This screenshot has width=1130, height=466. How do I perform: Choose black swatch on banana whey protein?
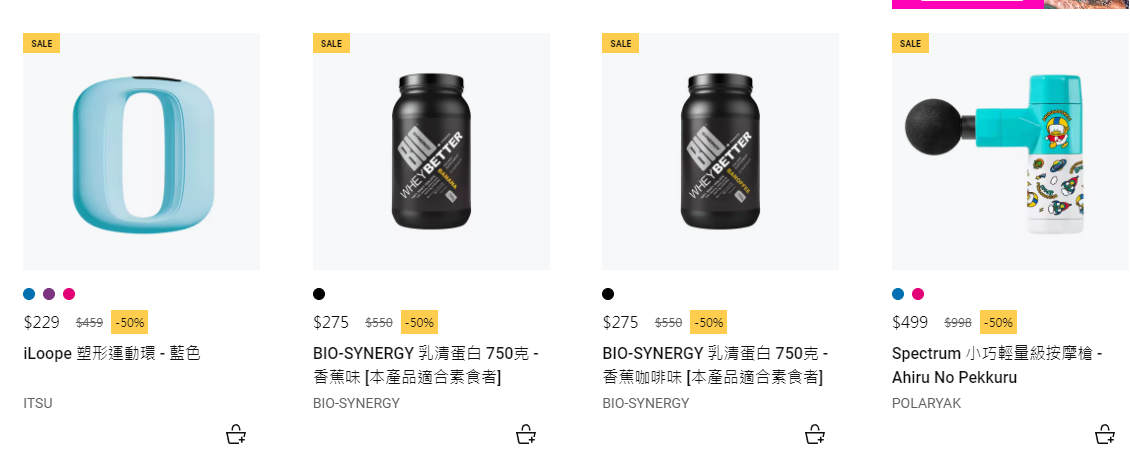tap(319, 294)
